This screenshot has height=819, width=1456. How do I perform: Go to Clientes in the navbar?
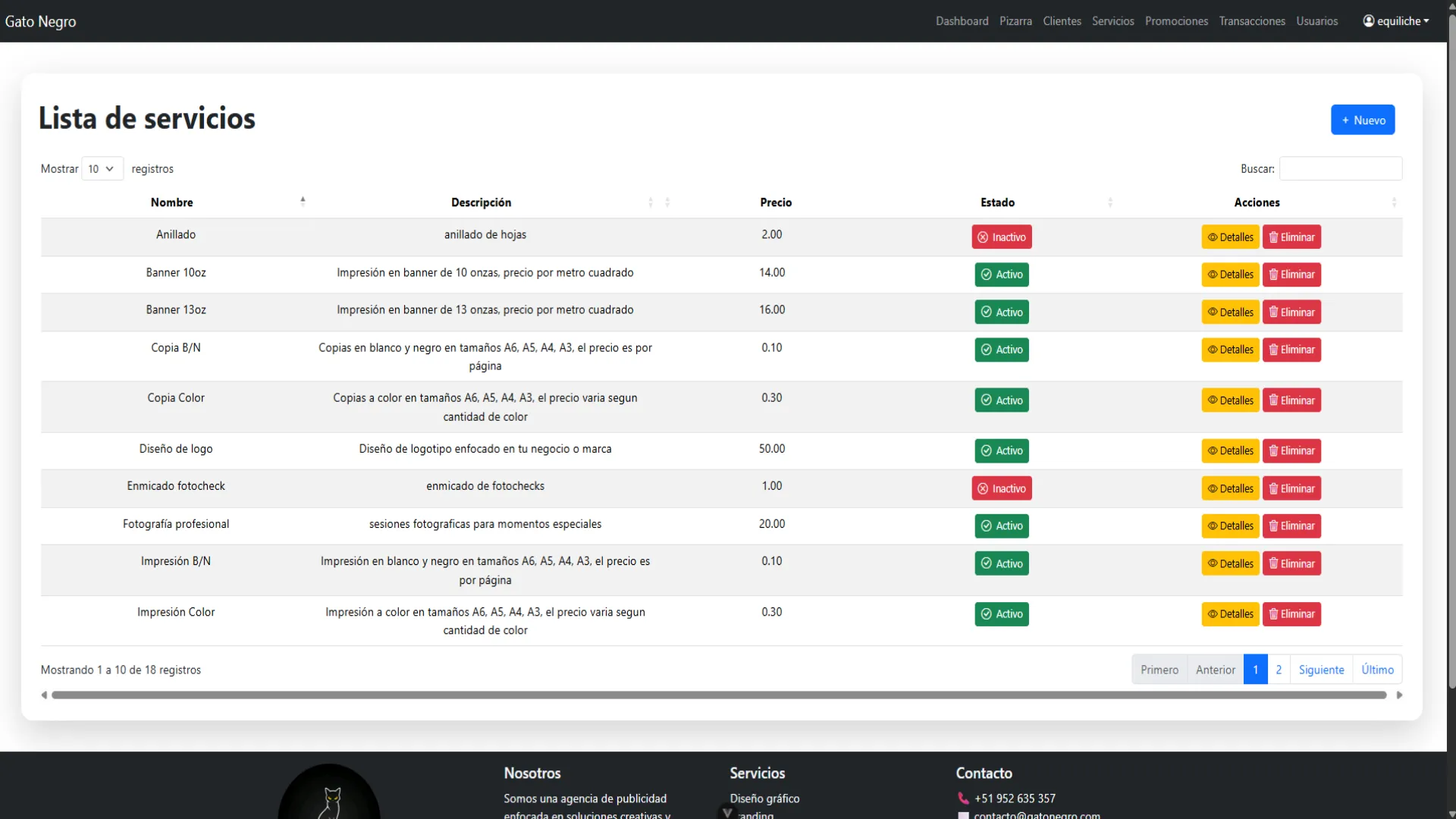1062,21
